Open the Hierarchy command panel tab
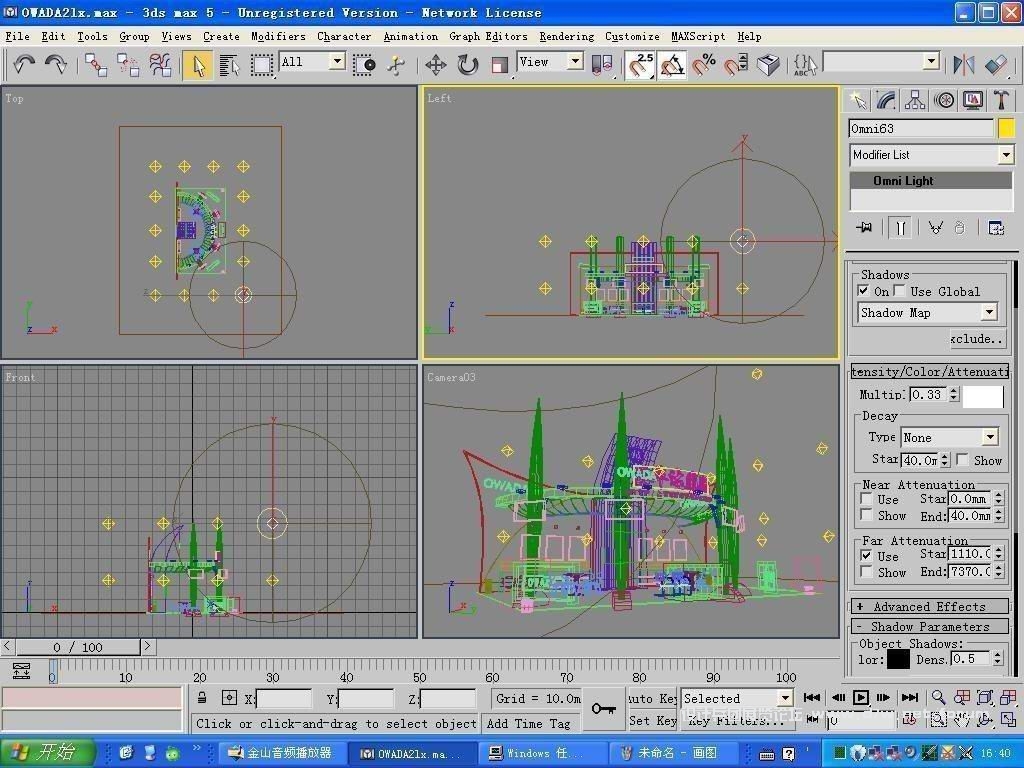 [x=915, y=100]
